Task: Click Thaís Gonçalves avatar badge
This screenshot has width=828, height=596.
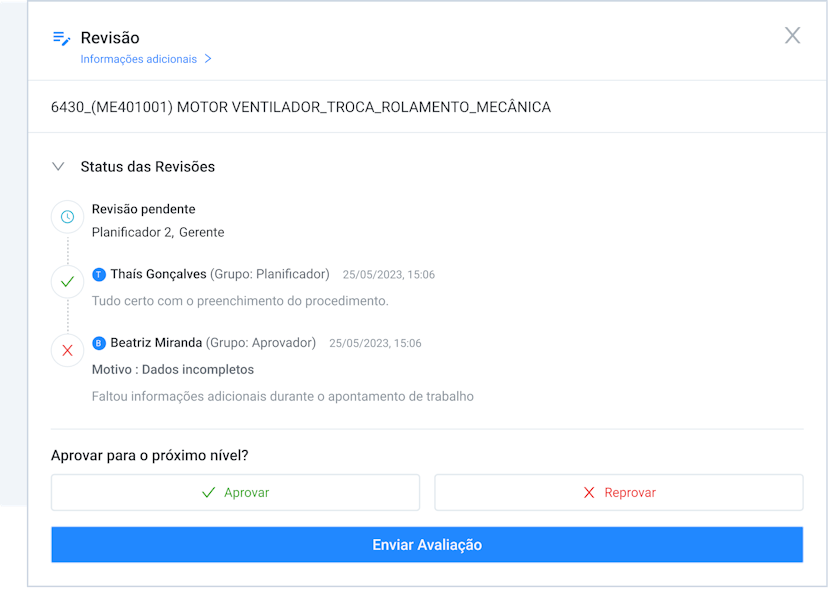Action: pos(99,275)
